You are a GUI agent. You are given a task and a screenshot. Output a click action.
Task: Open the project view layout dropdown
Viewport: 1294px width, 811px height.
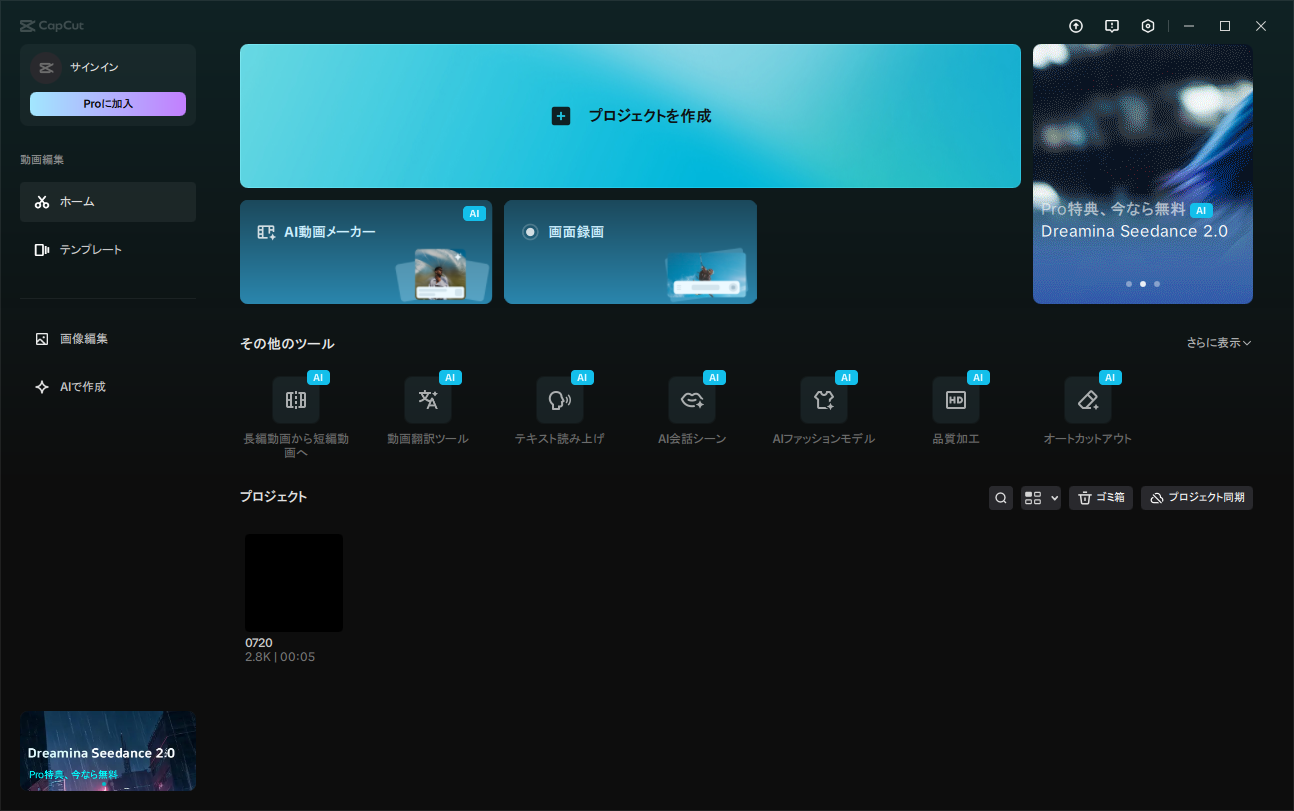point(1041,498)
